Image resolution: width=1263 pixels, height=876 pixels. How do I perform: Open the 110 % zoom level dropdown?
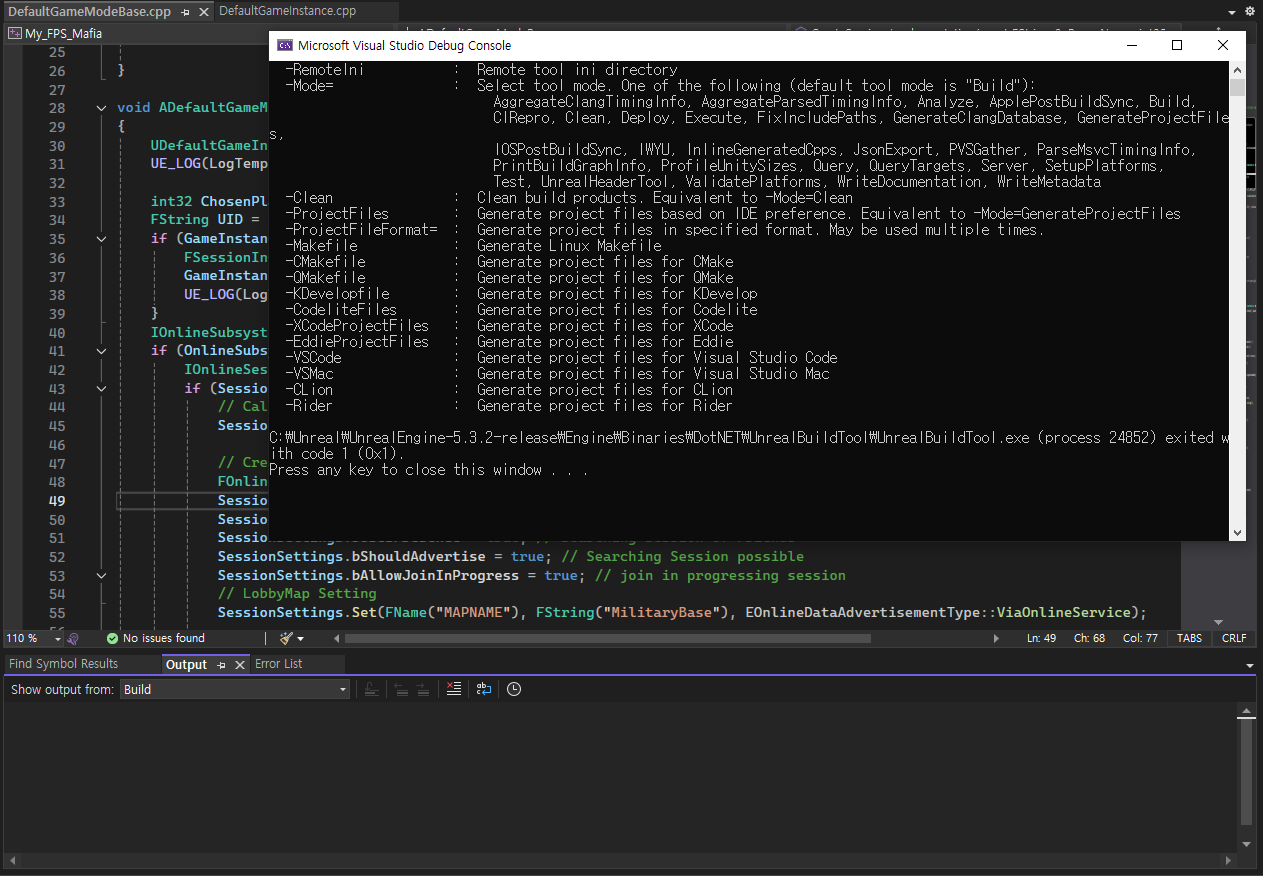tap(58, 638)
